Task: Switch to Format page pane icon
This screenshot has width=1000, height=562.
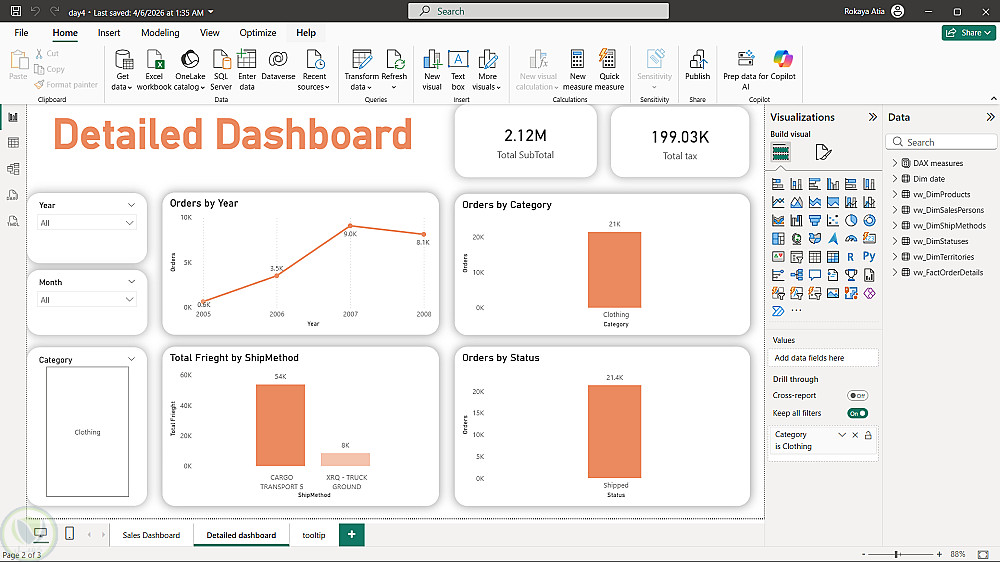Action: (823, 152)
